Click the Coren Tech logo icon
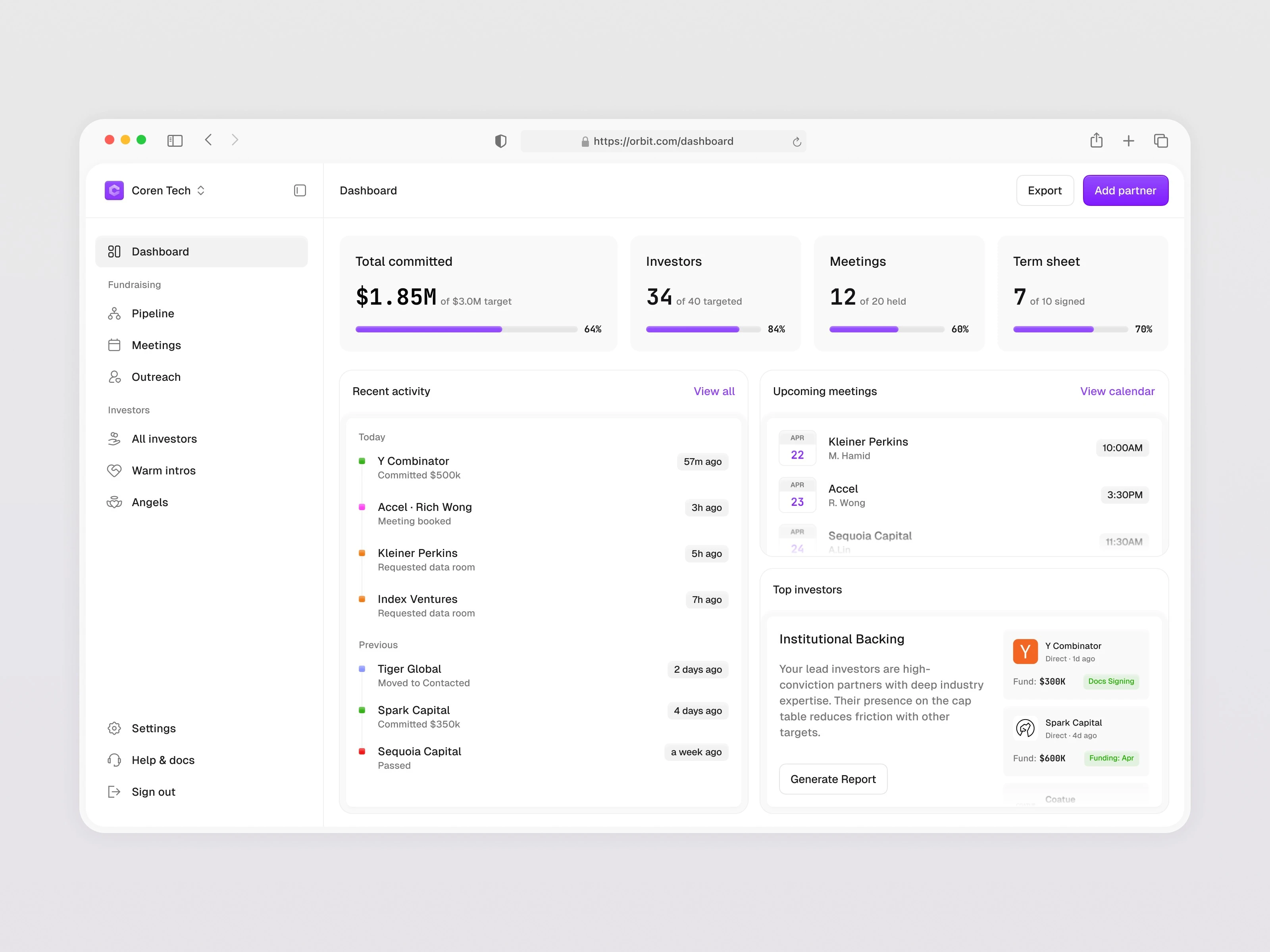The height and width of the screenshot is (952, 1270). [114, 190]
